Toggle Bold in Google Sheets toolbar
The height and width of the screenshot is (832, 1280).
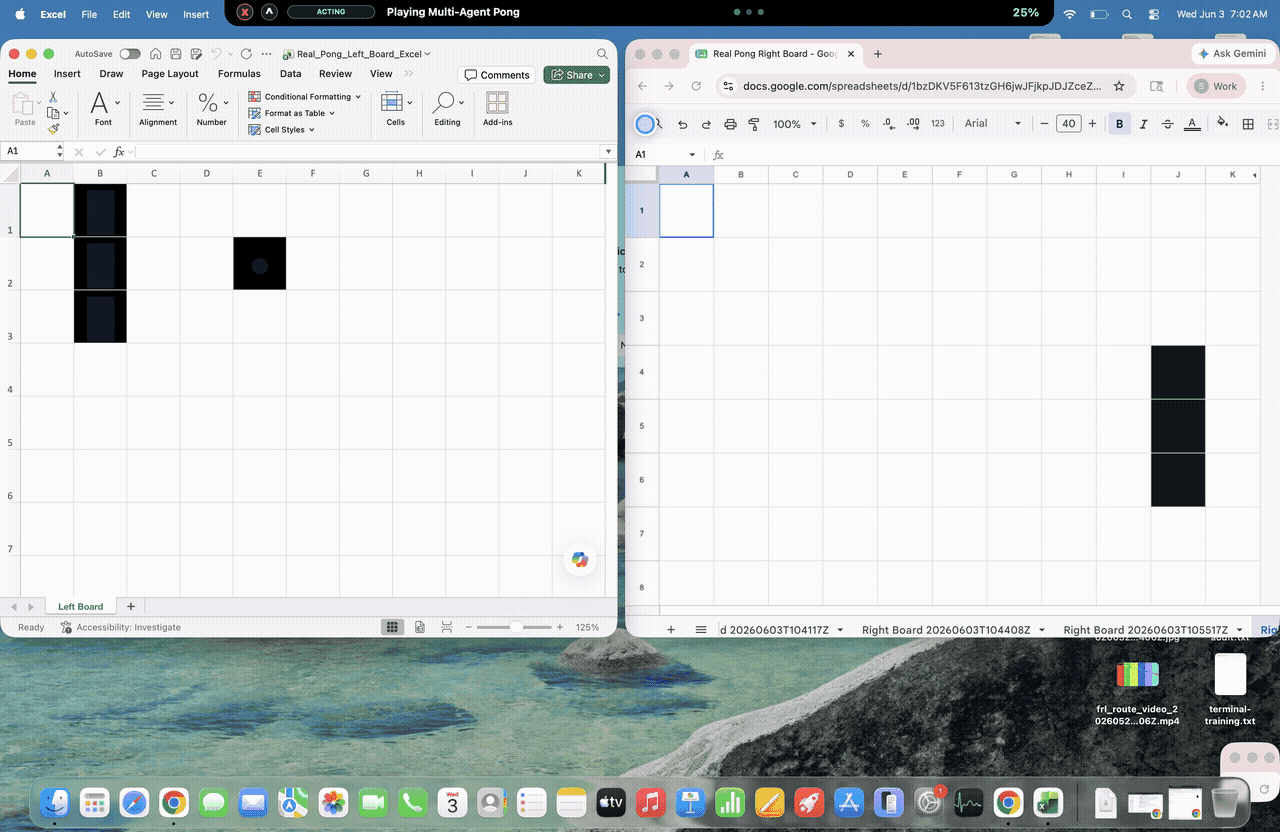1119,124
